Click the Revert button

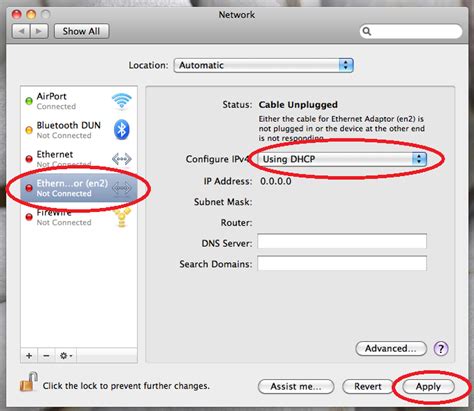coord(368,387)
